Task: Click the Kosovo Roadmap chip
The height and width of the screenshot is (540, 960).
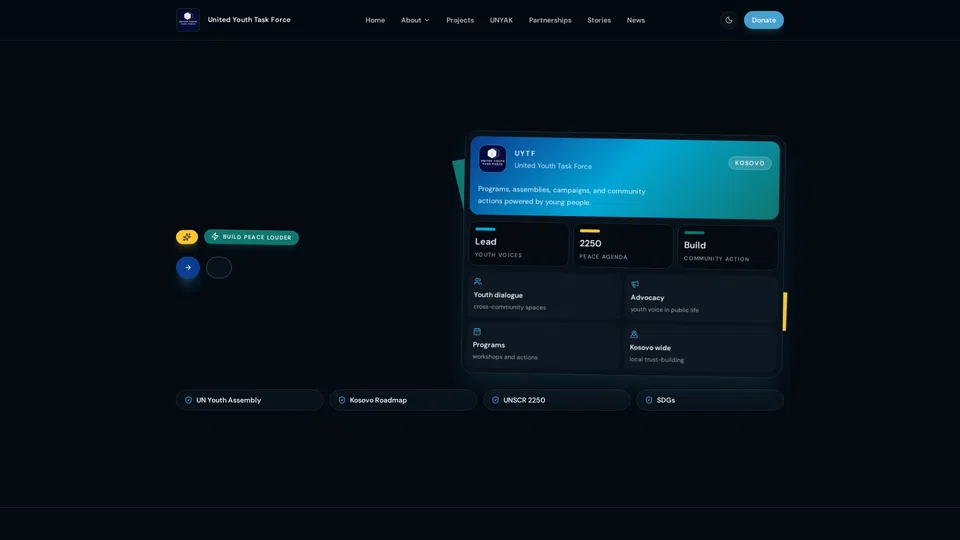Action: (x=403, y=400)
